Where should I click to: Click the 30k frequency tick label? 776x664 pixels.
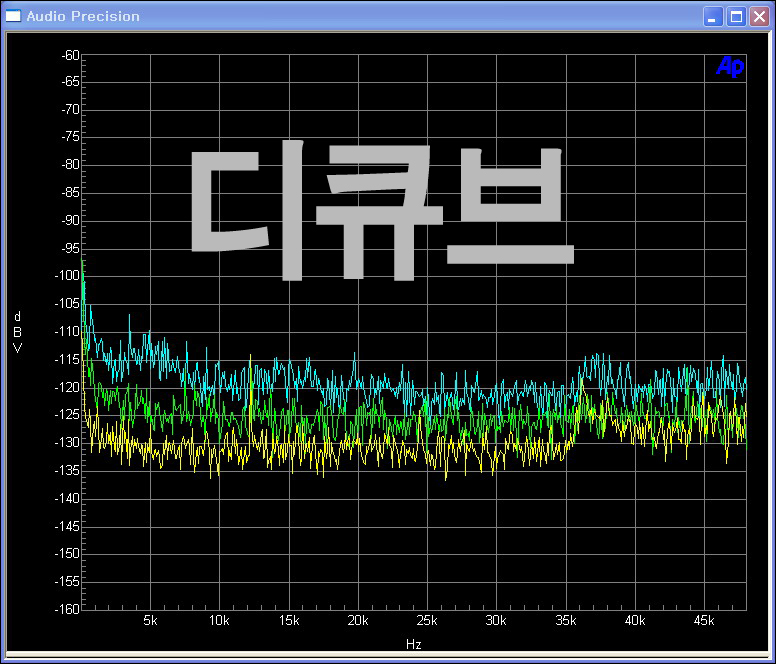click(x=495, y=621)
